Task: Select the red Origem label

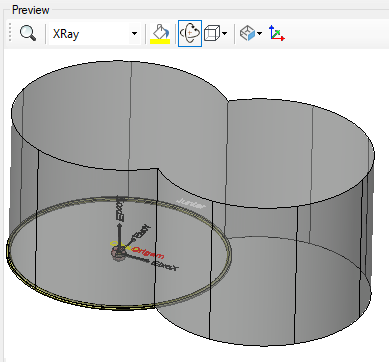Action: (x=148, y=252)
